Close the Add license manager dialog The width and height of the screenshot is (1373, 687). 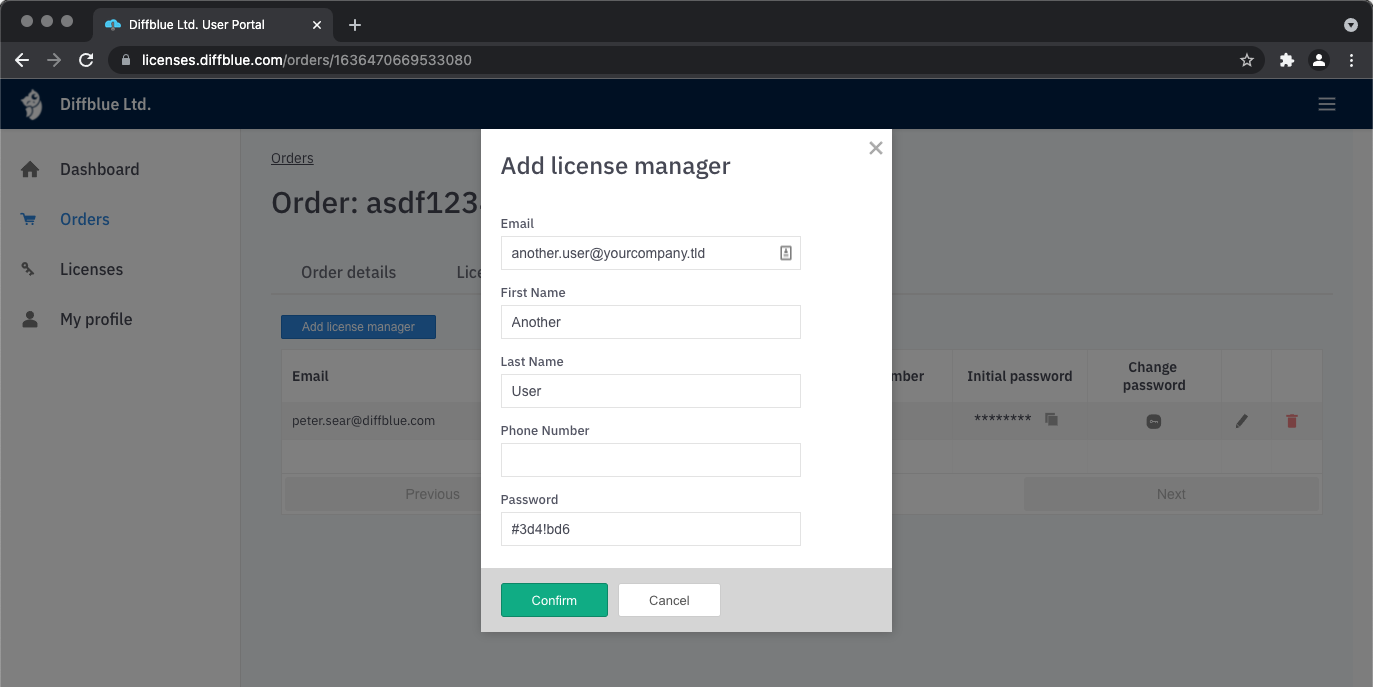coord(875,148)
